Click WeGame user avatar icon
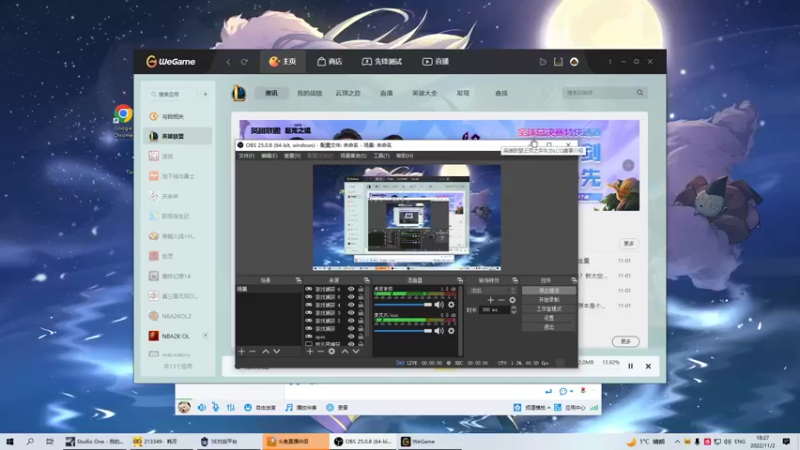The width and height of the screenshot is (800, 450). coord(574,62)
